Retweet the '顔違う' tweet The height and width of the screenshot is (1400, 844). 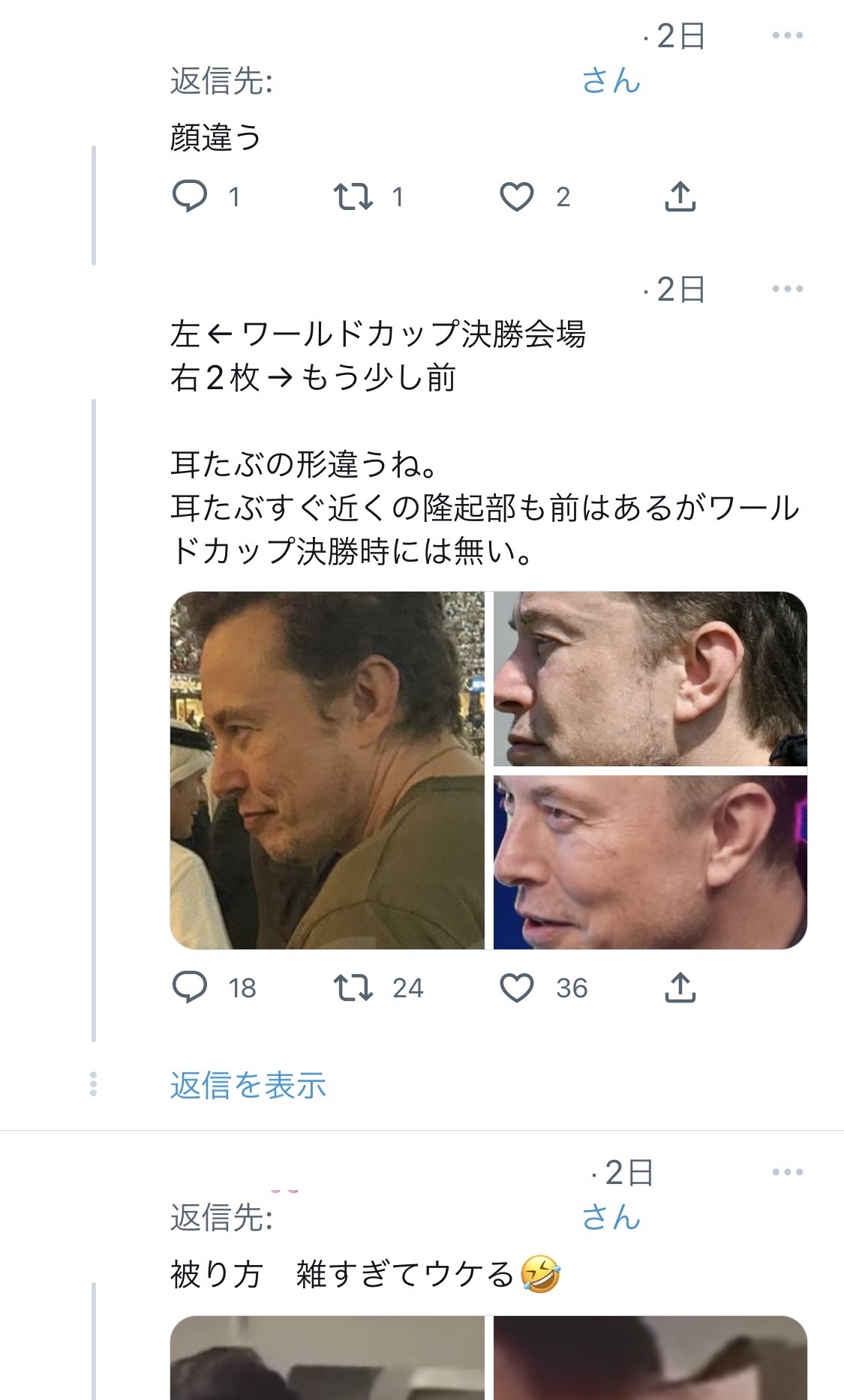click(x=353, y=196)
